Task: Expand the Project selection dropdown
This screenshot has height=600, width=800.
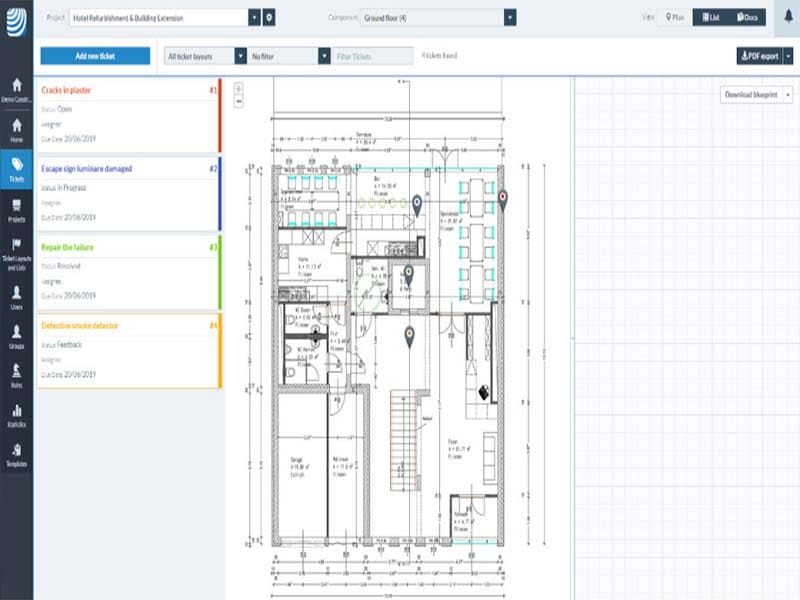Action: [254, 18]
